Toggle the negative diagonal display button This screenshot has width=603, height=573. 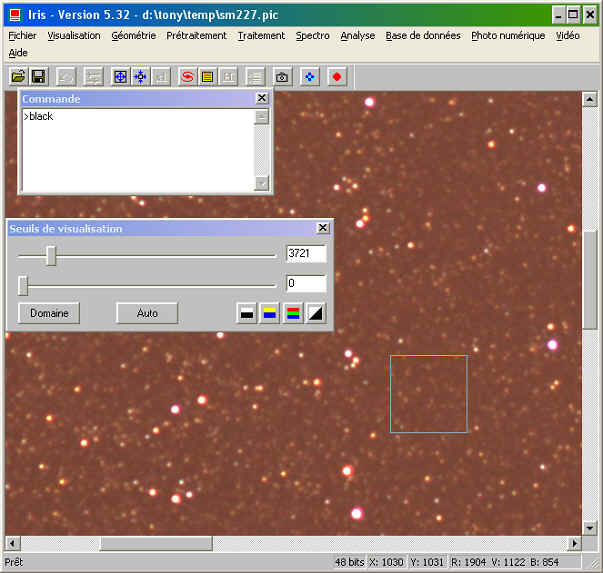(x=315, y=314)
